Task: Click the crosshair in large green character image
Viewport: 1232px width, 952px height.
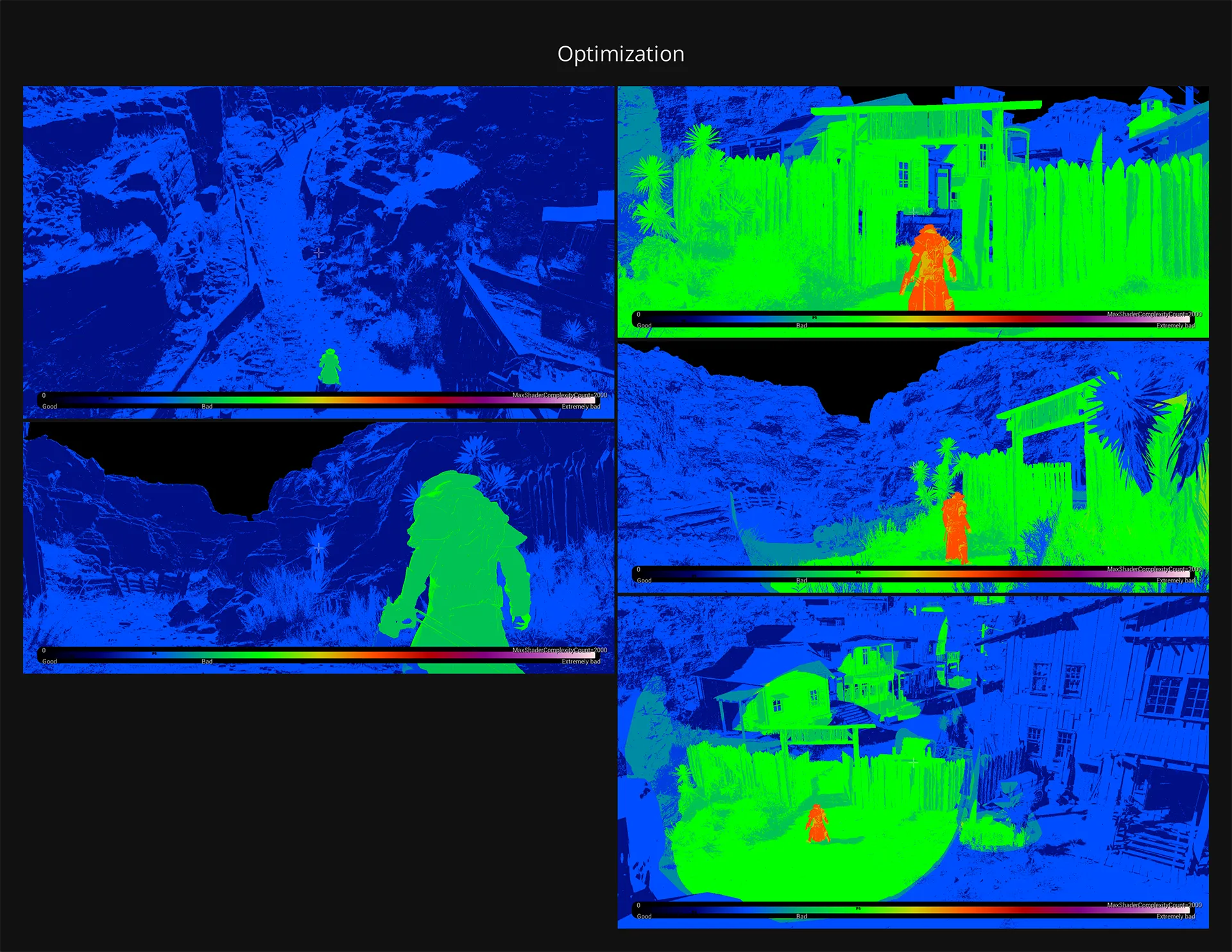Action: [x=319, y=548]
